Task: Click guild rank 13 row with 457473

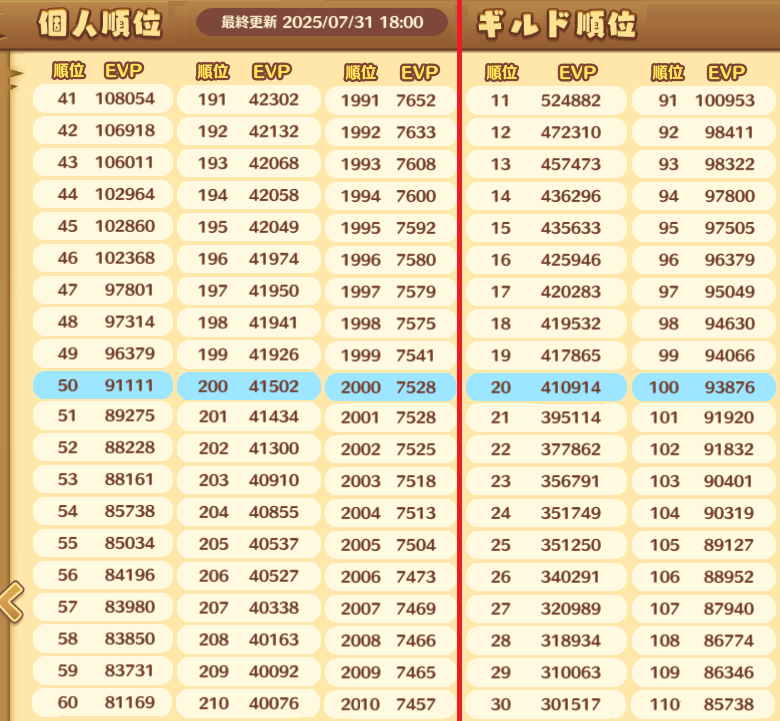Action: click(x=546, y=164)
